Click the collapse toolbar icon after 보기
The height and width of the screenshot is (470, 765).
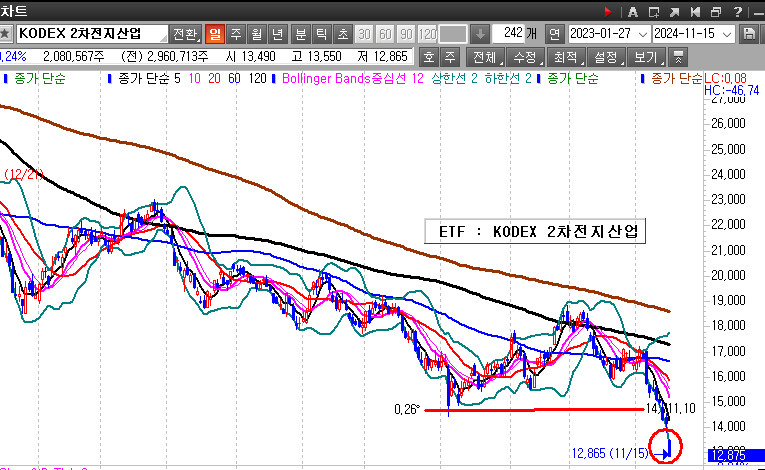(x=678, y=57)
